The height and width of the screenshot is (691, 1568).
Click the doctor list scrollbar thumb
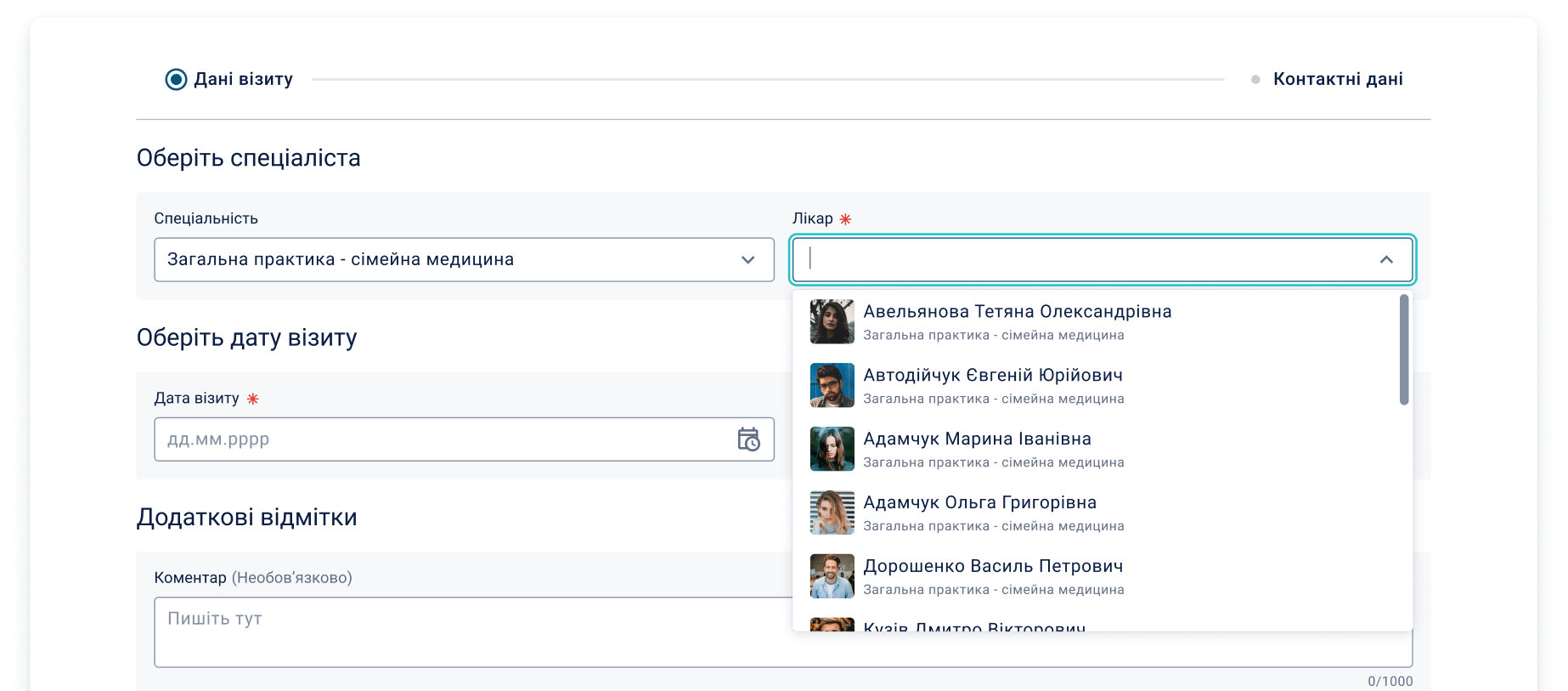click(x=1403, y=349)
